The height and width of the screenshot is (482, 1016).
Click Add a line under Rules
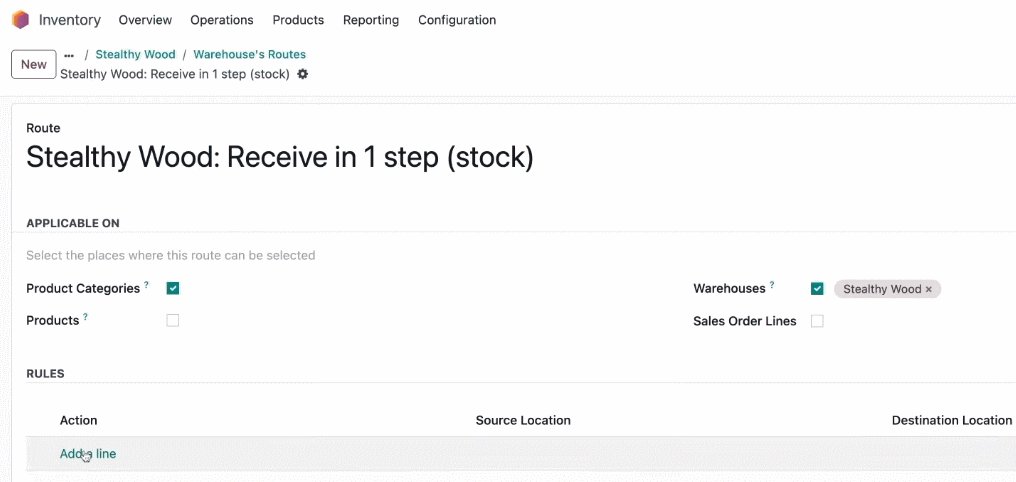tap(88, 453)
